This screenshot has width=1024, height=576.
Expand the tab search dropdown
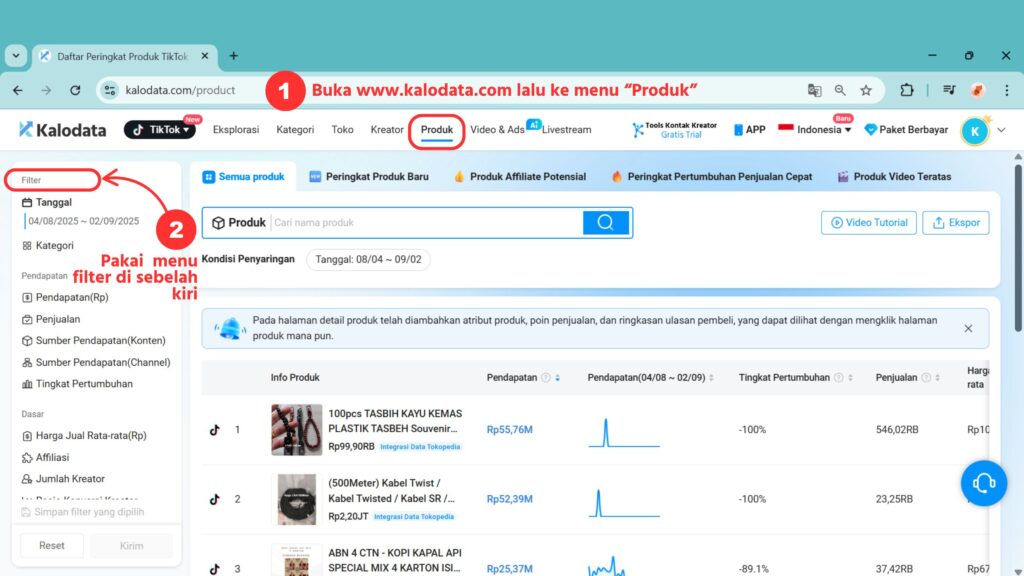point(16,56)
